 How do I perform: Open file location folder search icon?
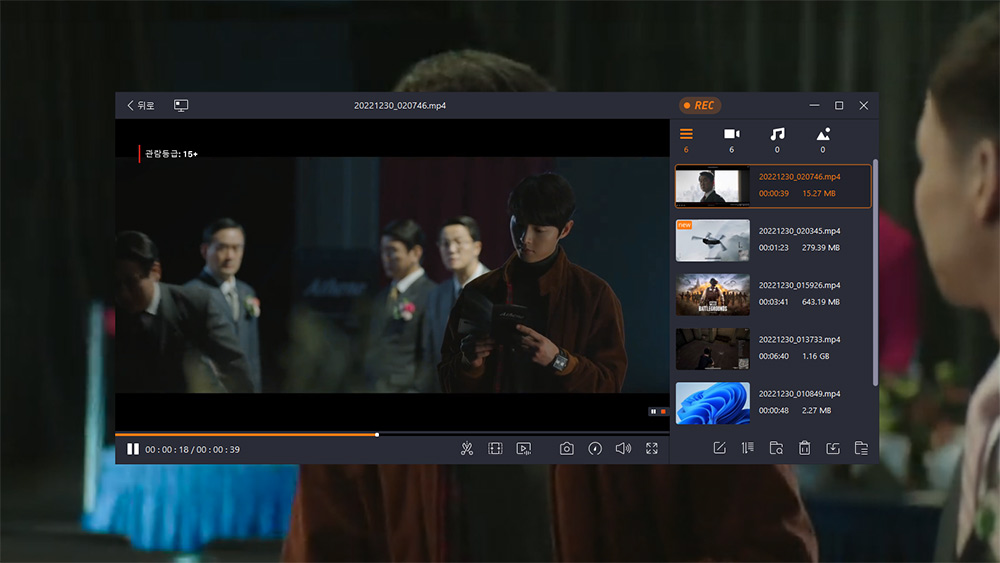click(776, 448)
